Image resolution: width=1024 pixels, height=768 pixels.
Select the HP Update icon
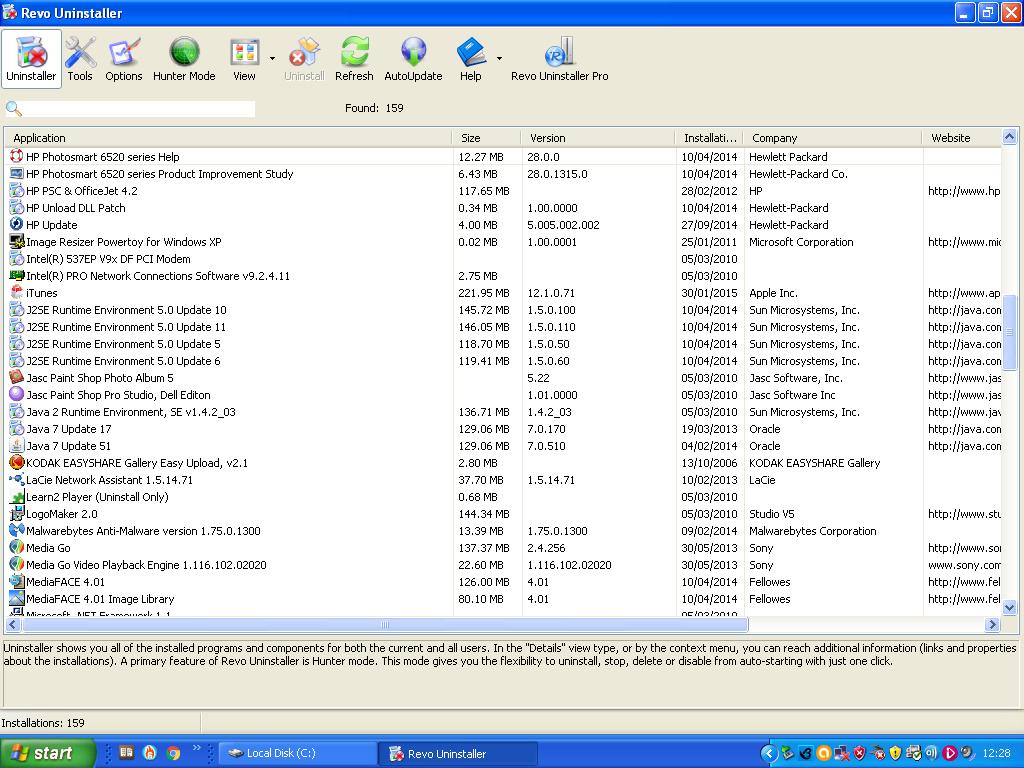(16, 225)
